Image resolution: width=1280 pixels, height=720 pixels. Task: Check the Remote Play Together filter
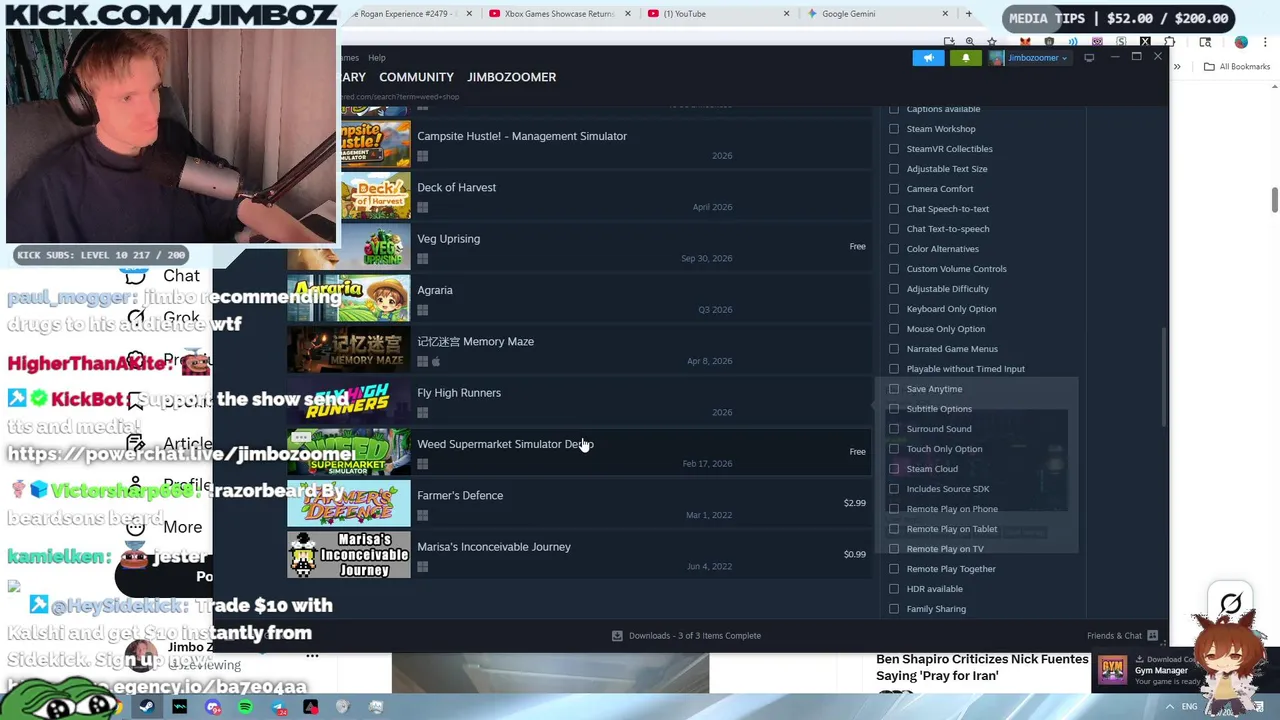pos(894,569)
